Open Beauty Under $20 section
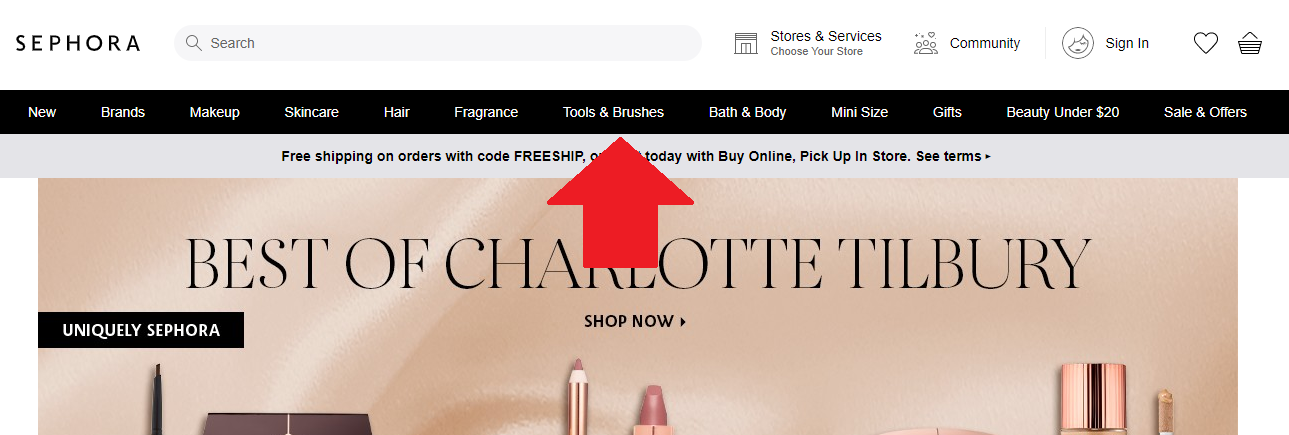Image resolution: width=1289 pixels, height=435 pixels. [x=1062, y=112]
